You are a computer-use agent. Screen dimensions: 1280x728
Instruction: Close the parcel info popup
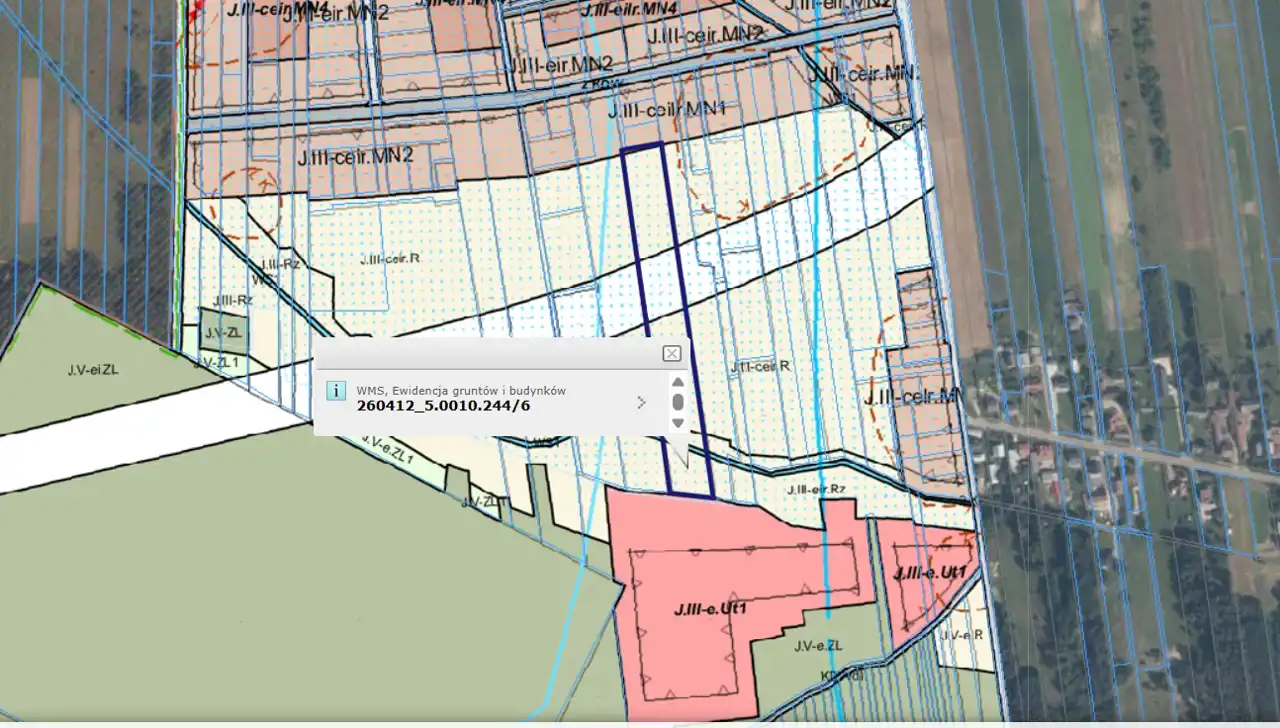(x=672, y=353)
